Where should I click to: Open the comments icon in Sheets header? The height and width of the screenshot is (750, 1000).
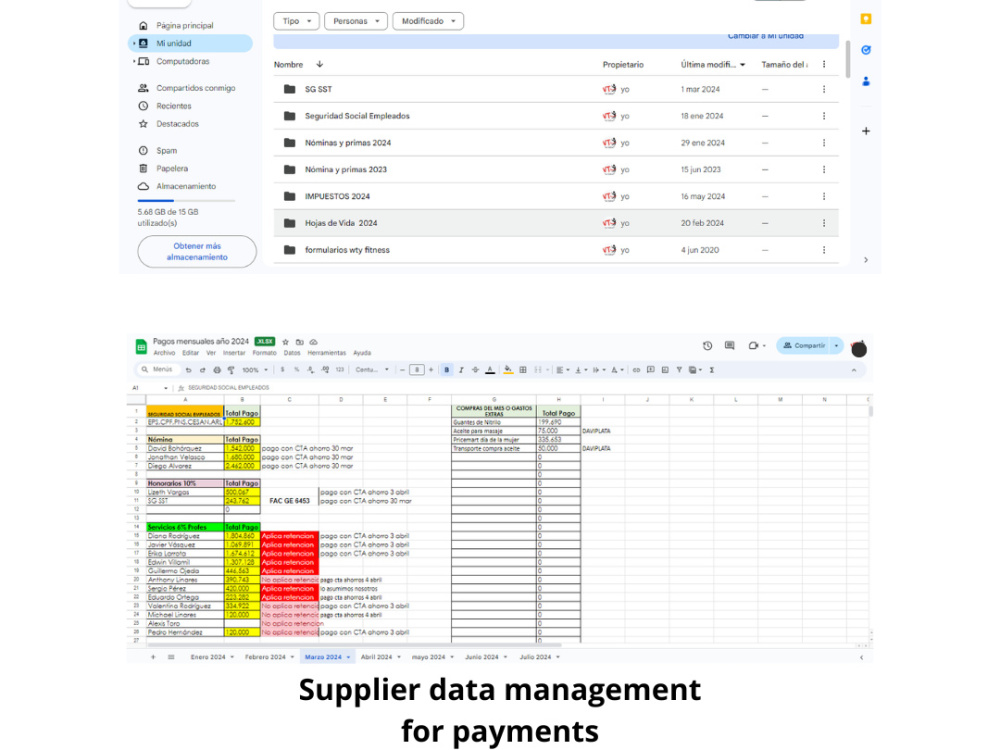point(730,346)
